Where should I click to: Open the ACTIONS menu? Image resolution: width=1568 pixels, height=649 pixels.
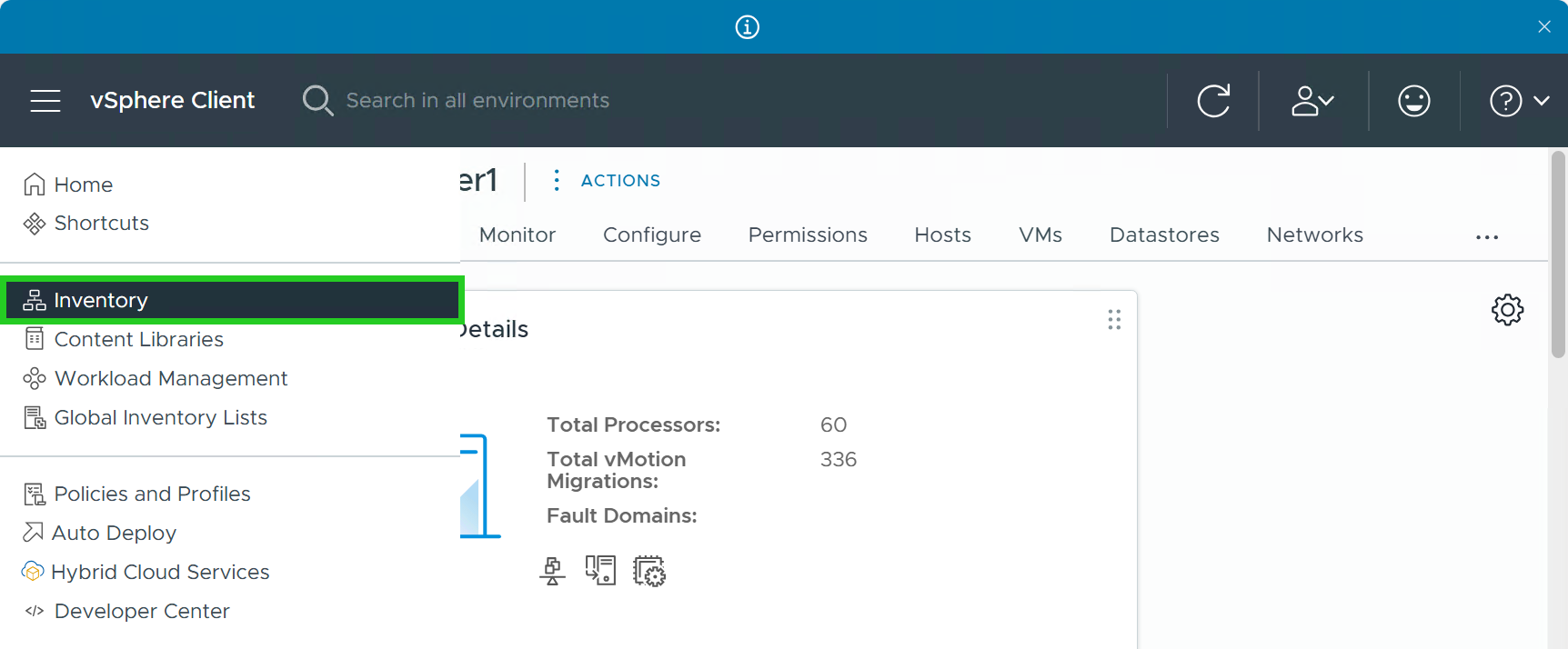click(x=620, y=181)
